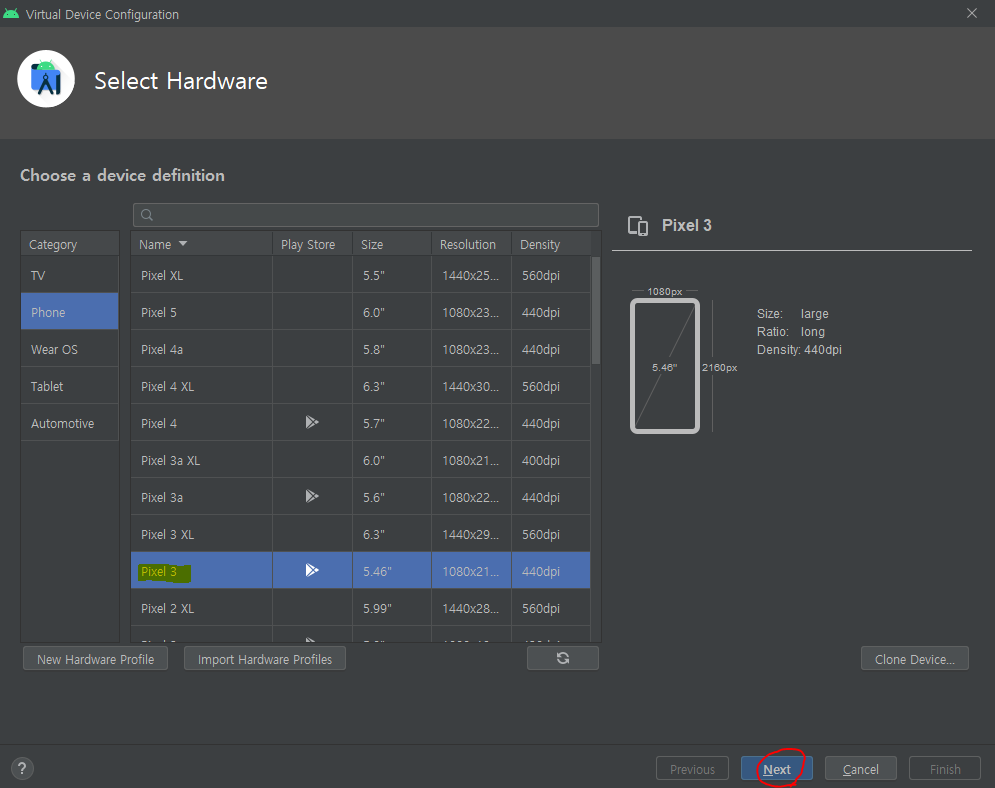Click the search magnifier icon
This screenshot has width=995, height=788.
coord(147,215)
